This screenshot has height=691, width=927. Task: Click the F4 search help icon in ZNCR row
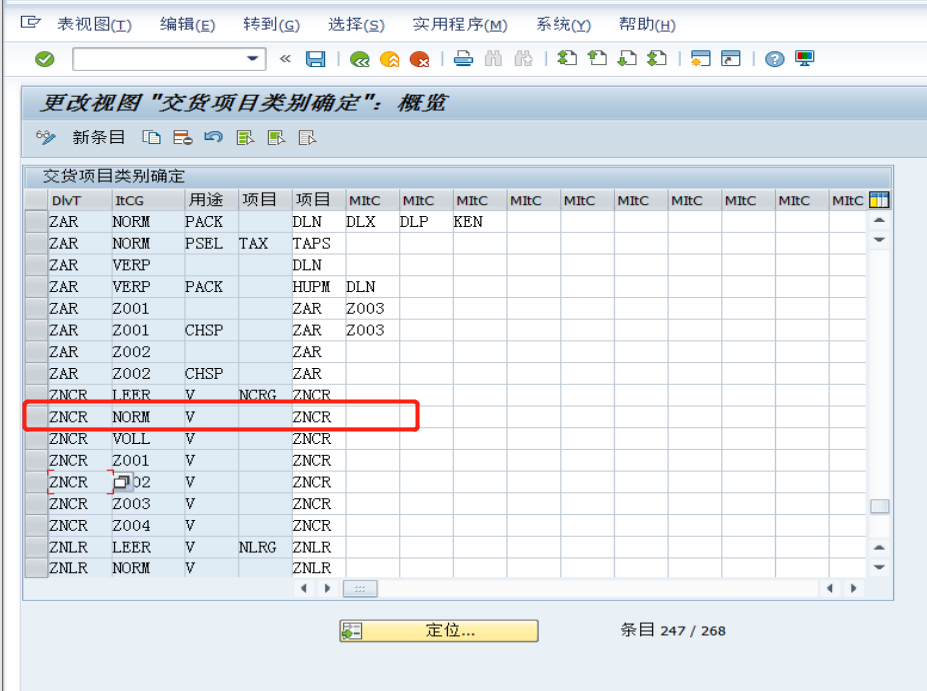(x=122, y=482)
